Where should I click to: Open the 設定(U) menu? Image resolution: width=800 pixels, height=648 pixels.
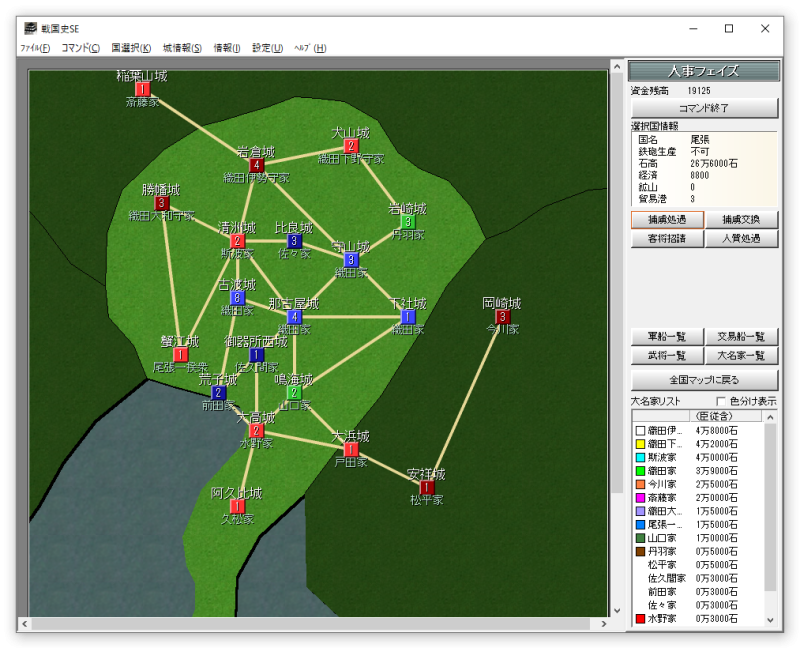pos(267,48)
